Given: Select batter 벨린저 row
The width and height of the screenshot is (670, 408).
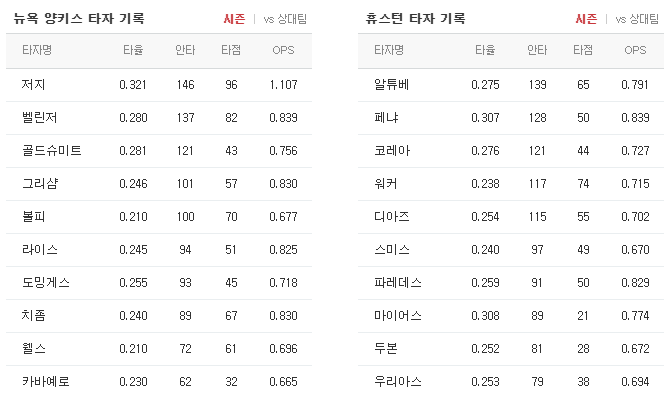Looking at the screenshot, I should pos(159,117).
